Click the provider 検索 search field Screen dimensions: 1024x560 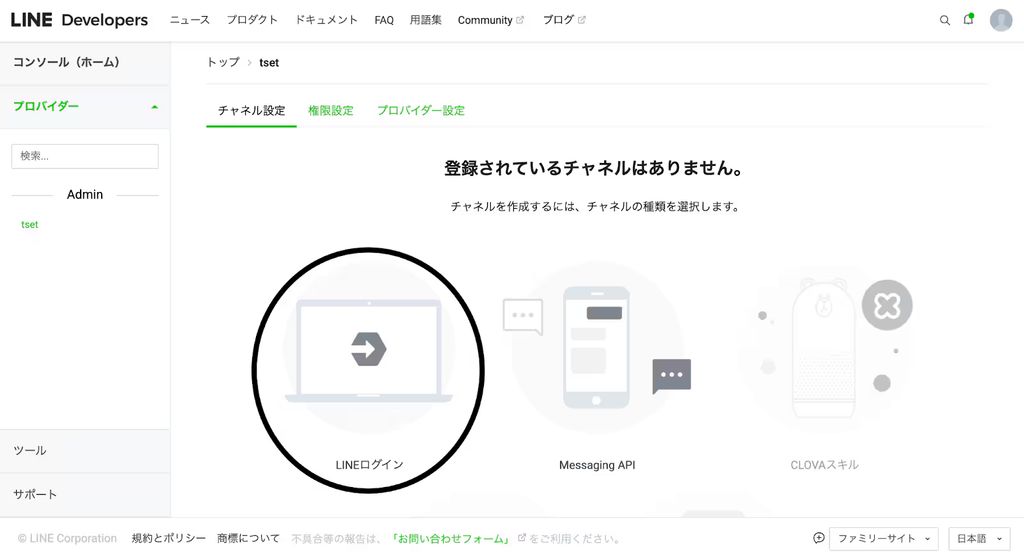point(85,156)
